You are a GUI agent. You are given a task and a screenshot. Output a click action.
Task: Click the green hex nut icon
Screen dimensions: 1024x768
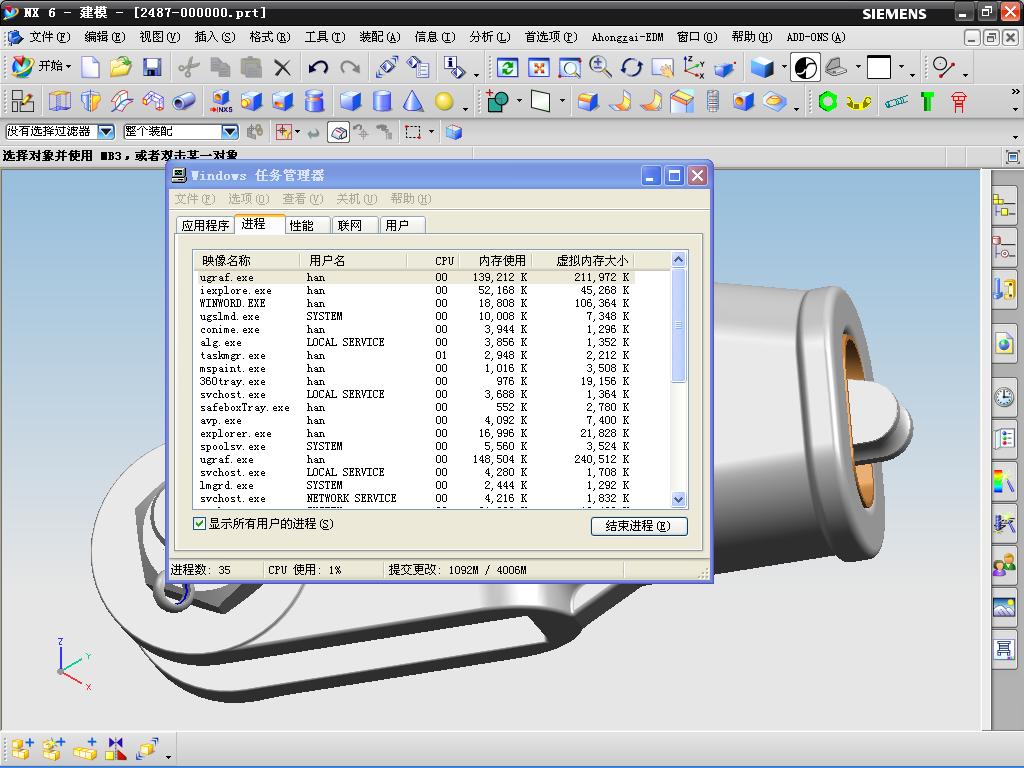827,101
